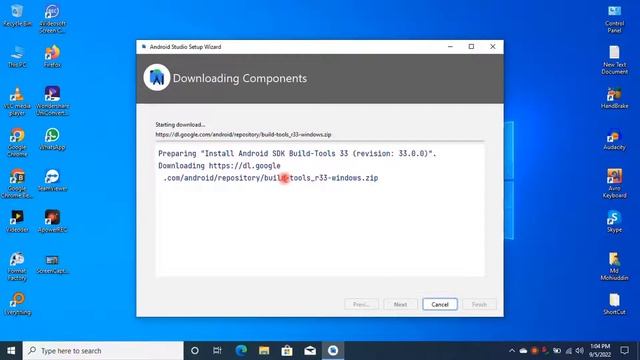The height and width of the screenshot is (360, 640).
Task: Click the greyed-out Previous button
Action: (x=361, y=304)
